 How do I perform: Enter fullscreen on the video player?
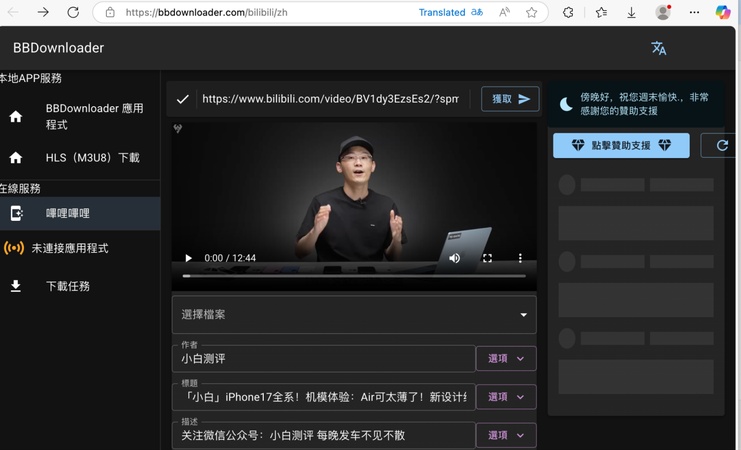point(487,258)
